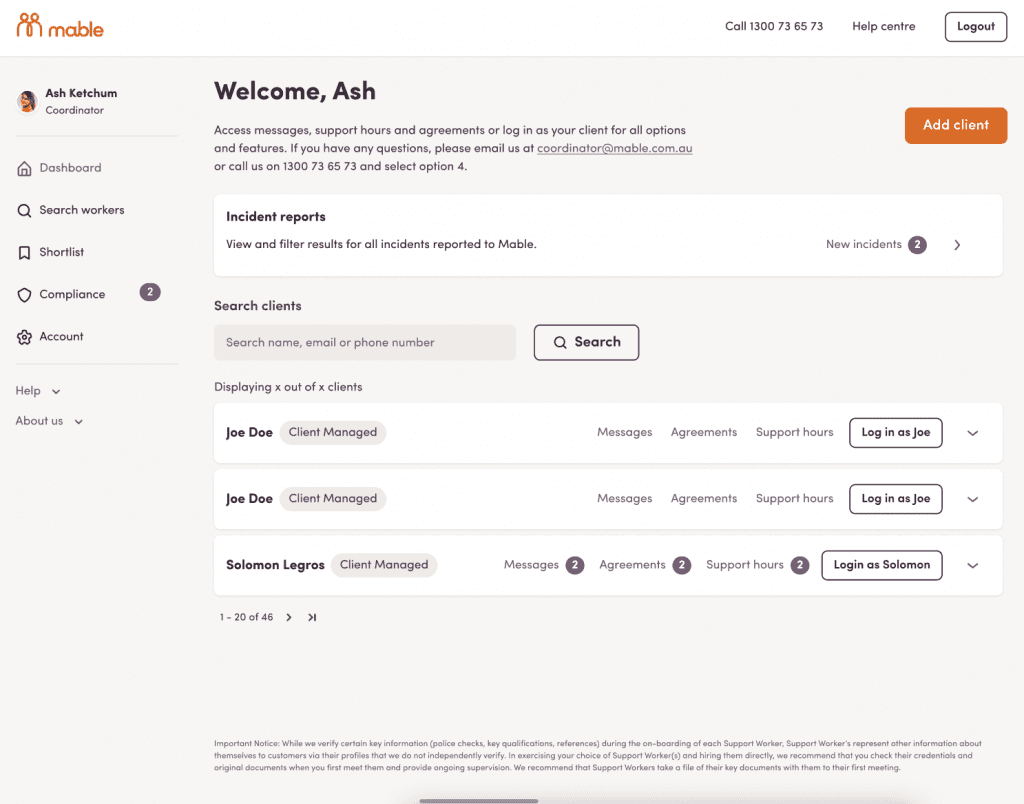Expand the first Joe Doe row
Screen dimensions: 1024x804
click(972, 433)
